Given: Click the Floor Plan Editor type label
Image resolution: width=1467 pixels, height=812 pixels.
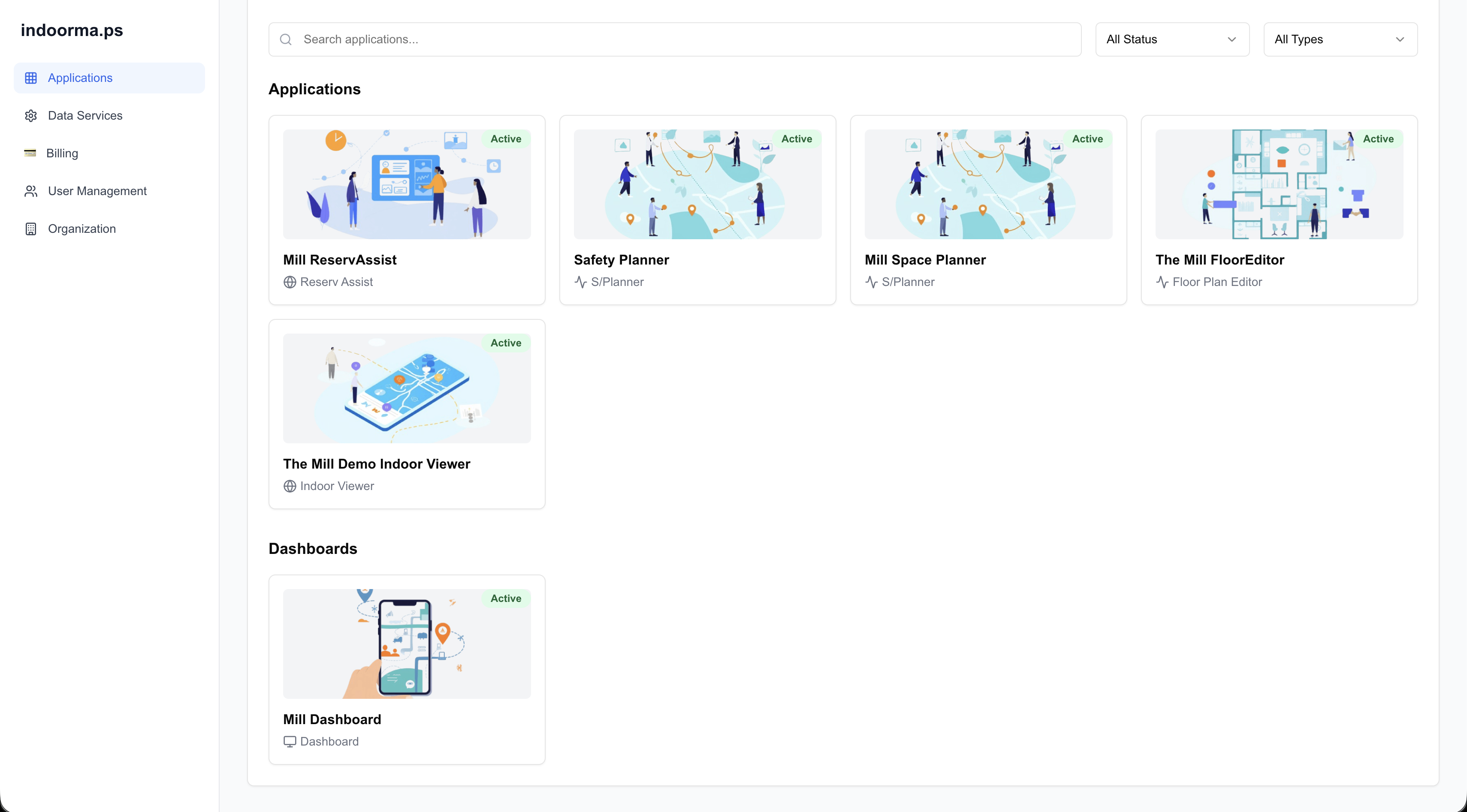Looking at the screenshot, I should click(x=1217, y=282).
